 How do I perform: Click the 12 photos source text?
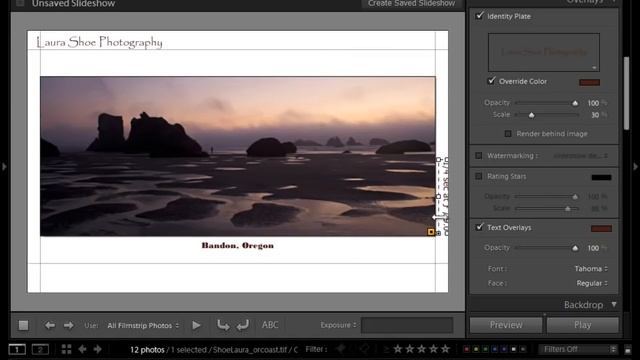click(x=147, y=350)
